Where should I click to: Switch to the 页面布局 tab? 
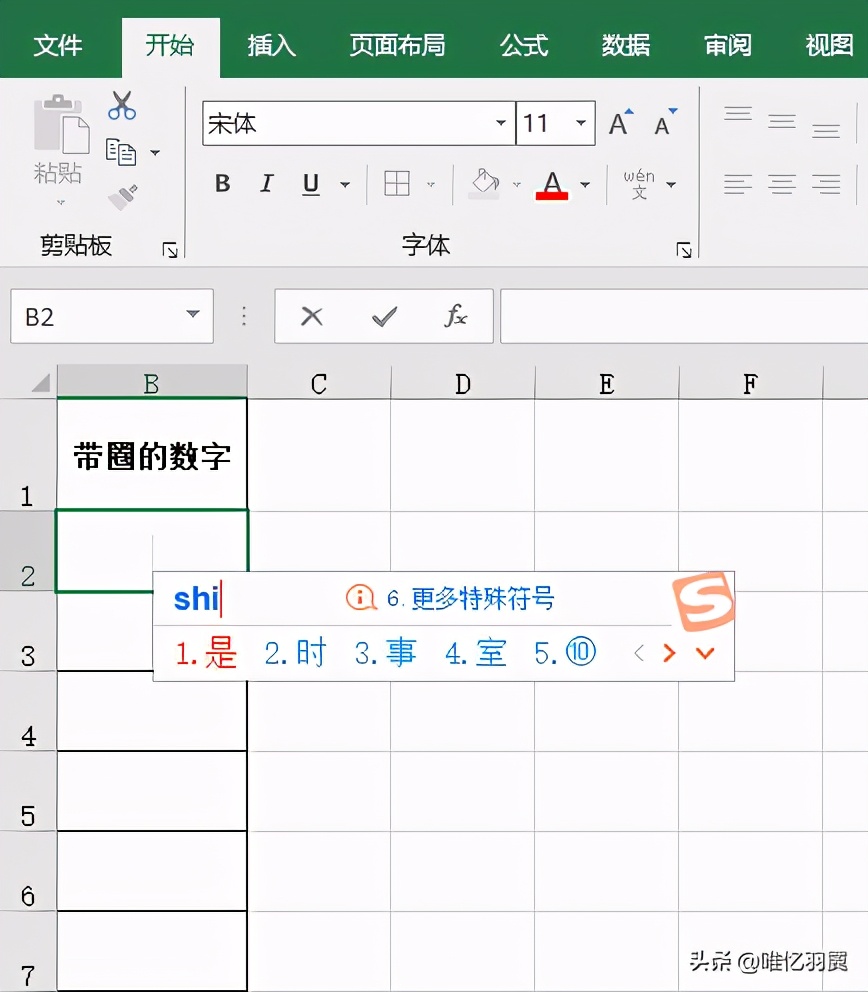(x=397, y=46)
